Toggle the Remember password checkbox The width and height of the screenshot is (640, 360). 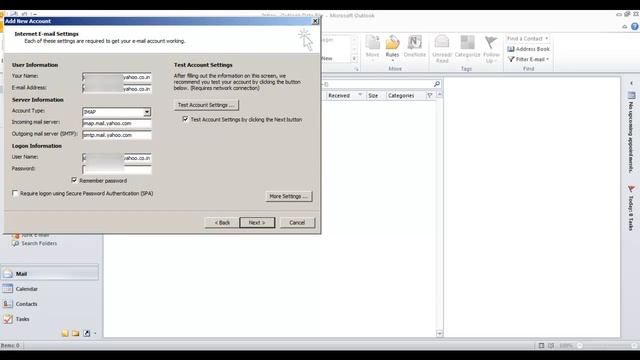(74, 180)
